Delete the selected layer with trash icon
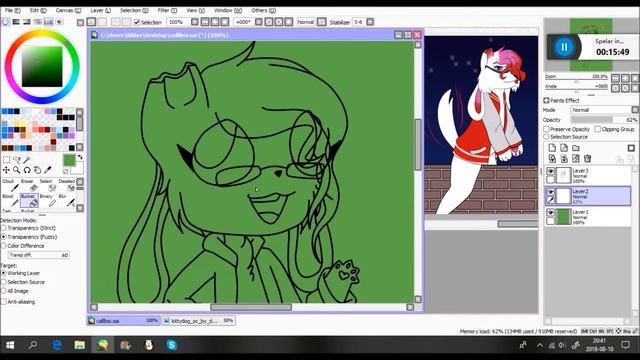640x360 pixels. [x=587, y=158]
